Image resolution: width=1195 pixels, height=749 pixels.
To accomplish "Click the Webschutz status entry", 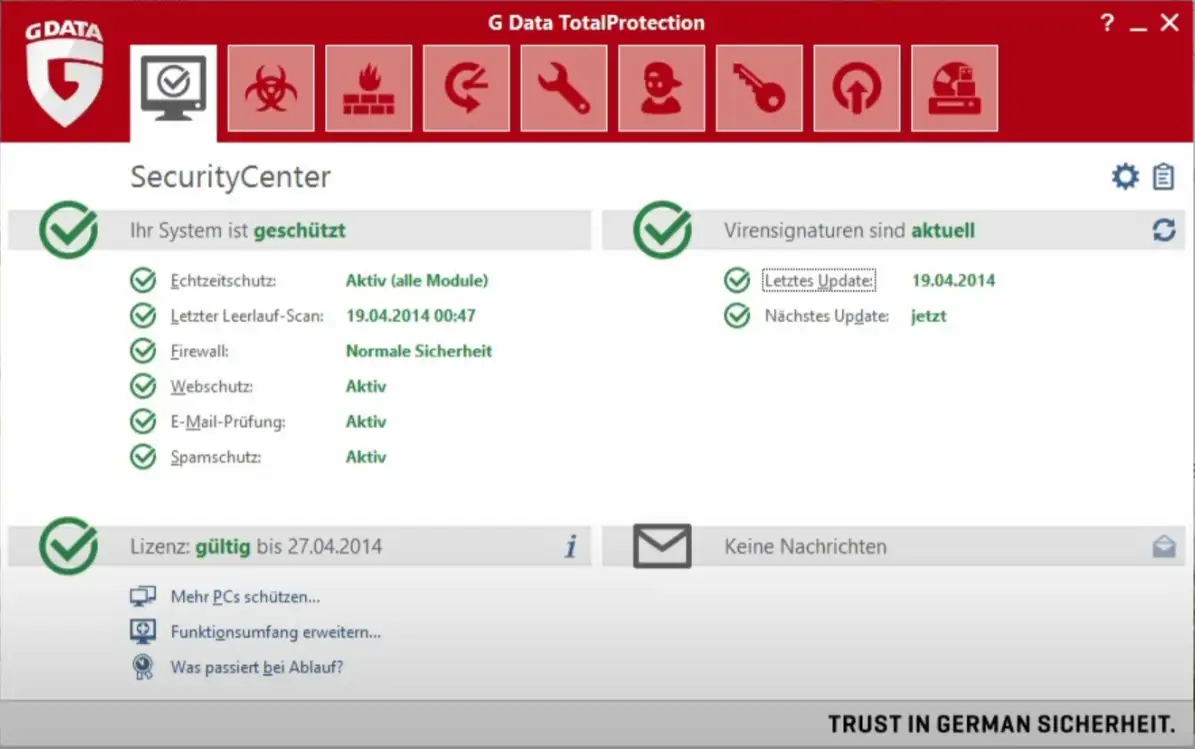I will [210, 387].
